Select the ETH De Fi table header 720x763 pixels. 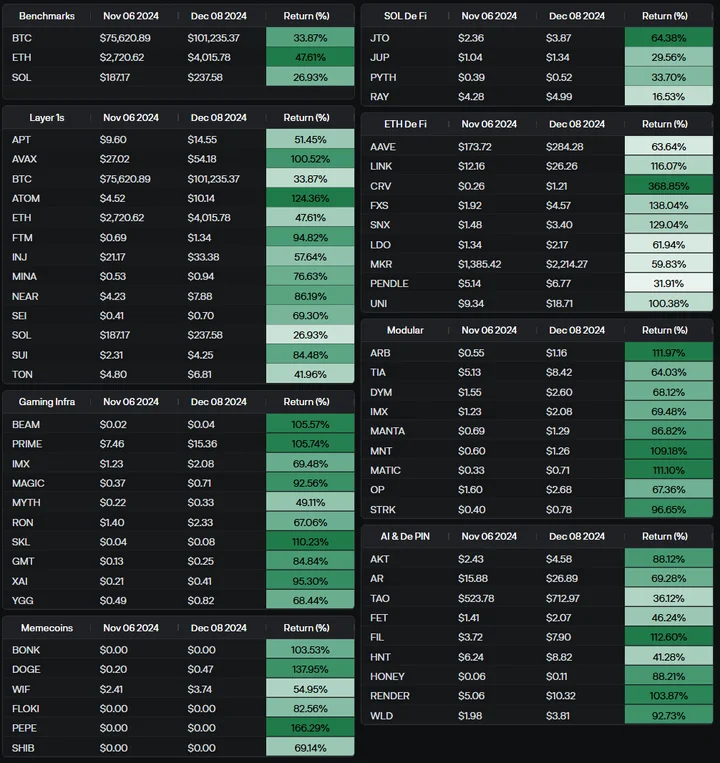point(405,124)
